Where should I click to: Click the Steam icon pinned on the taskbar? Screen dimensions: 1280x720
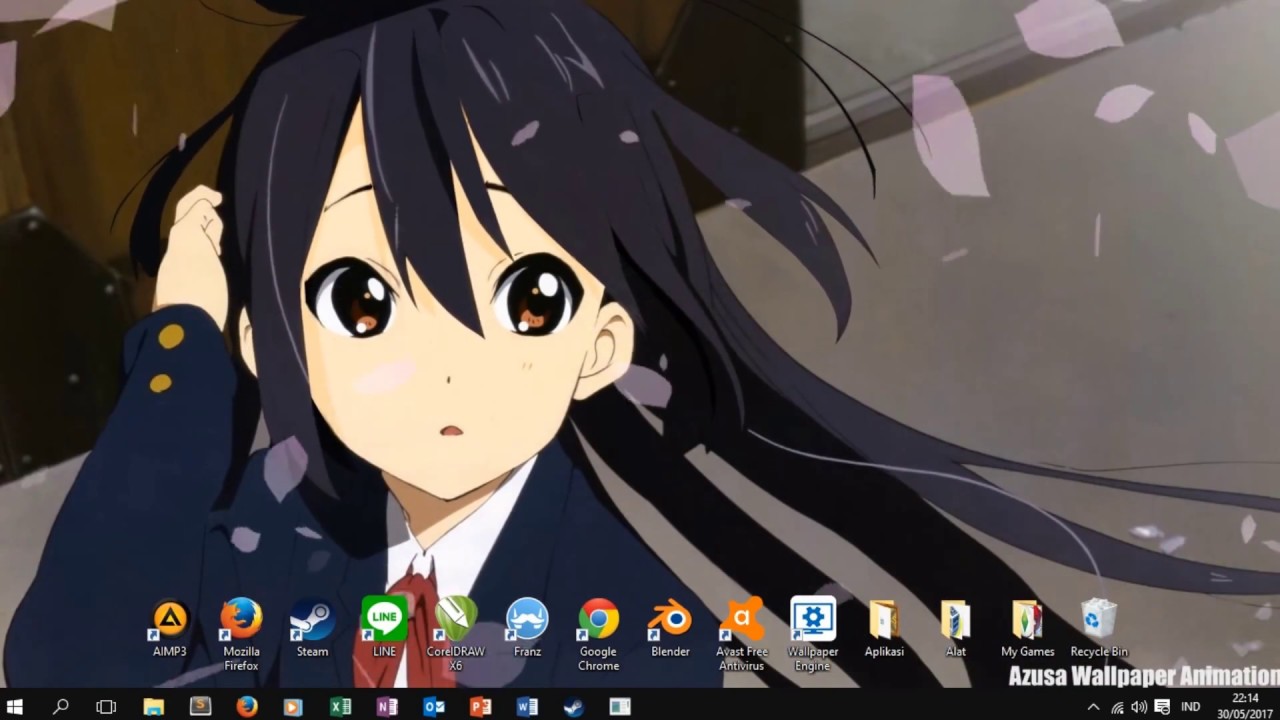574,706
